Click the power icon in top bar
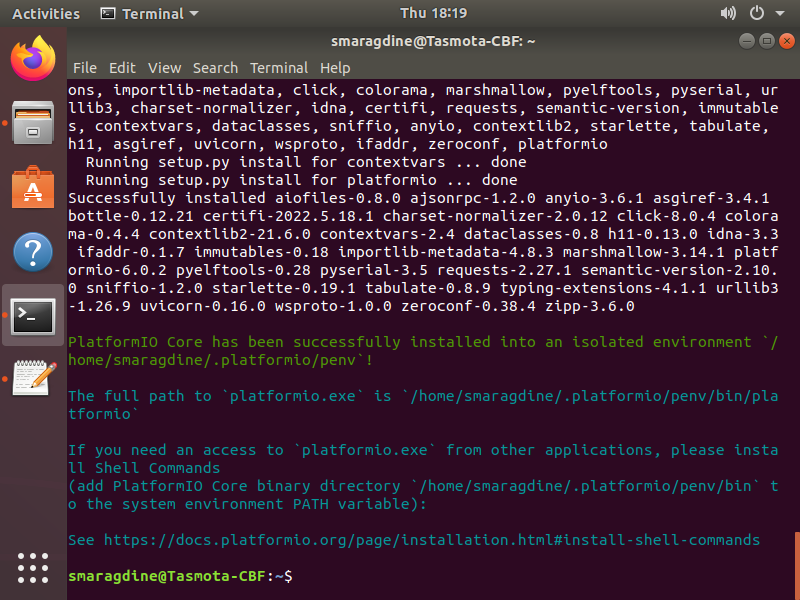 757,13
